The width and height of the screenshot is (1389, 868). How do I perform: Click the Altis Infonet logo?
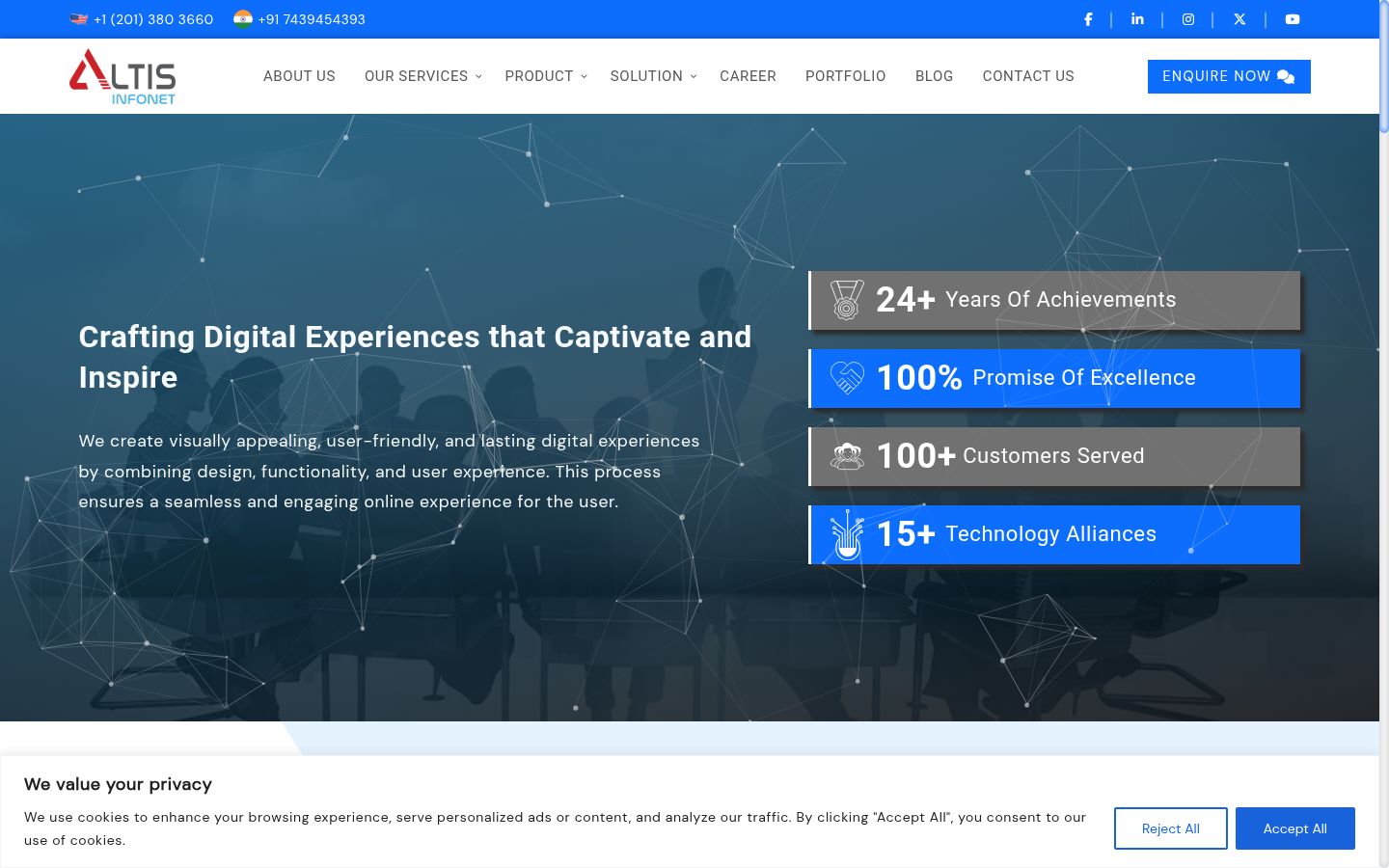point(123,76)
